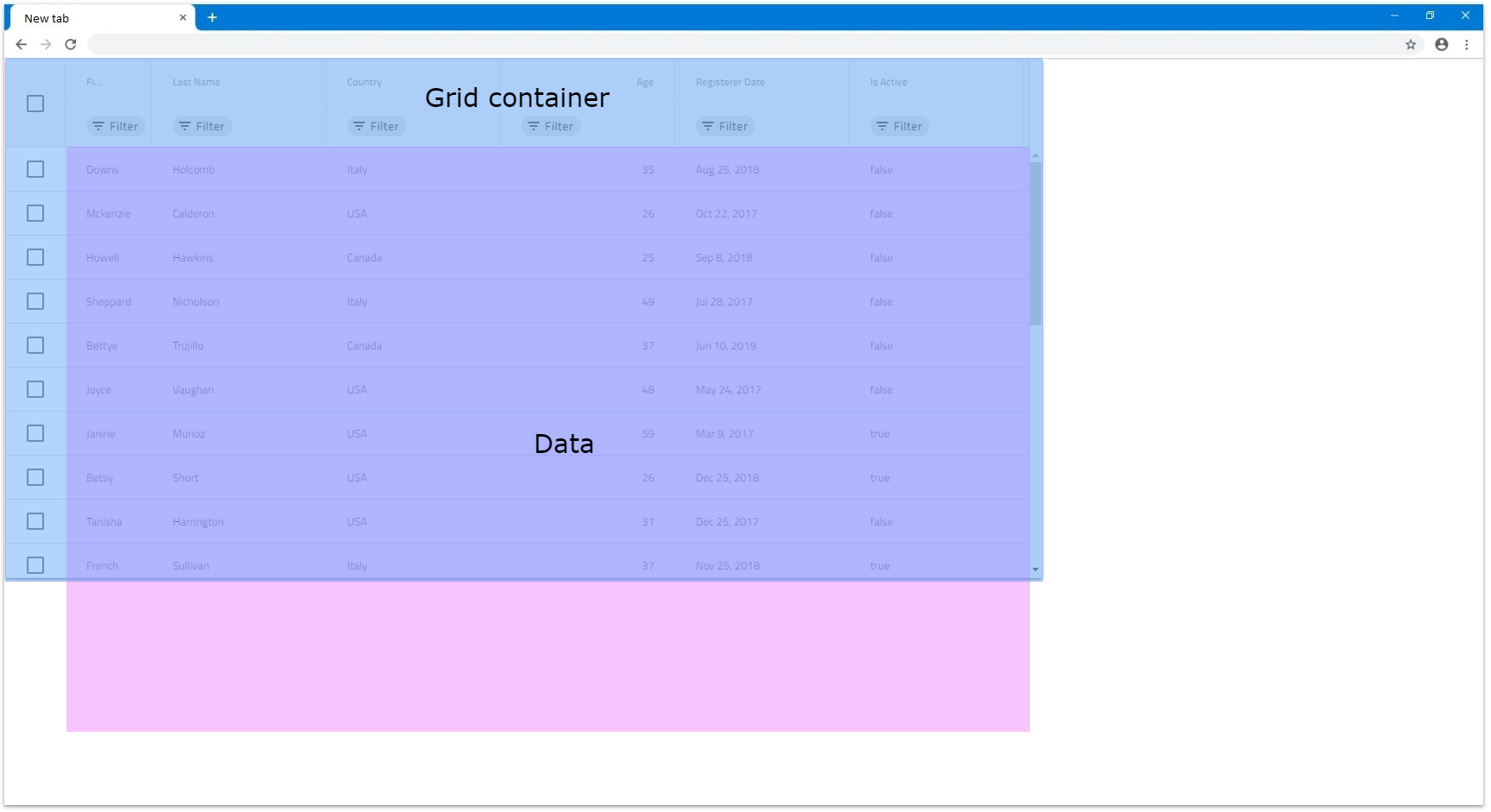The width and height of the screenshot is (1491, 812).
Task: Open the browser profile account icon
Action: coord(1441,44)
